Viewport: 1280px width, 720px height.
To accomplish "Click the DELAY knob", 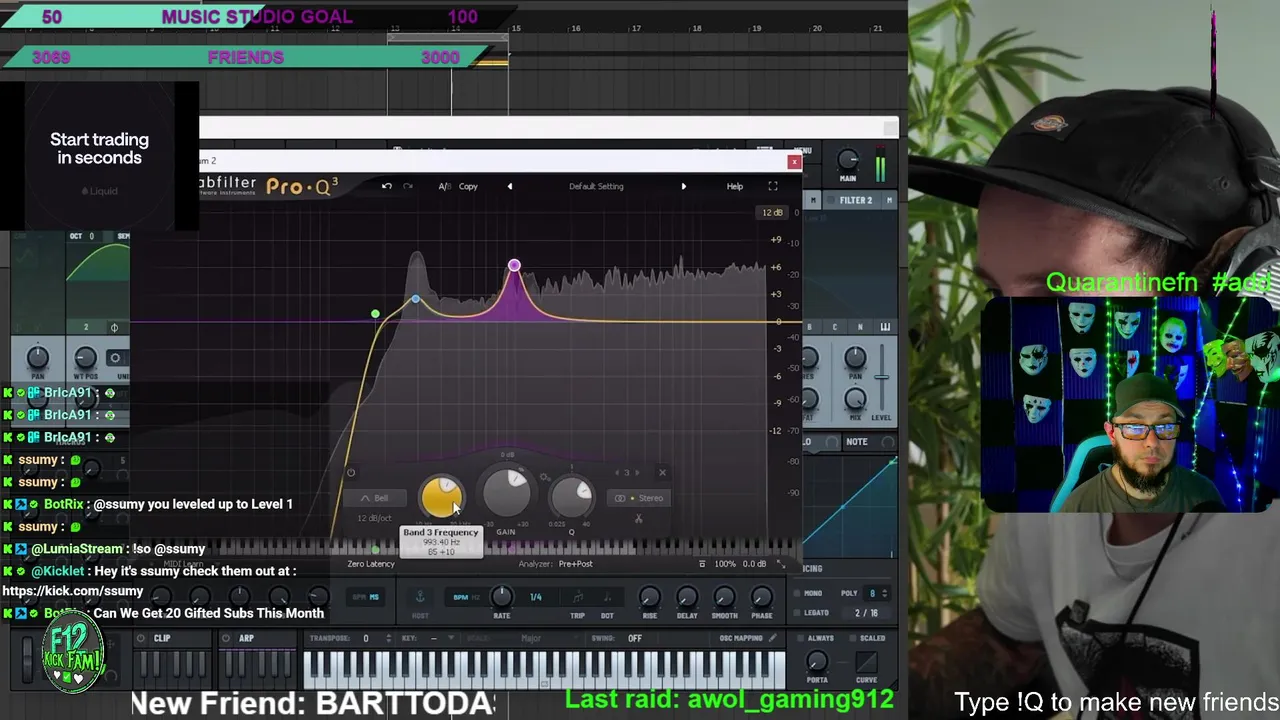I will [687, 597].
